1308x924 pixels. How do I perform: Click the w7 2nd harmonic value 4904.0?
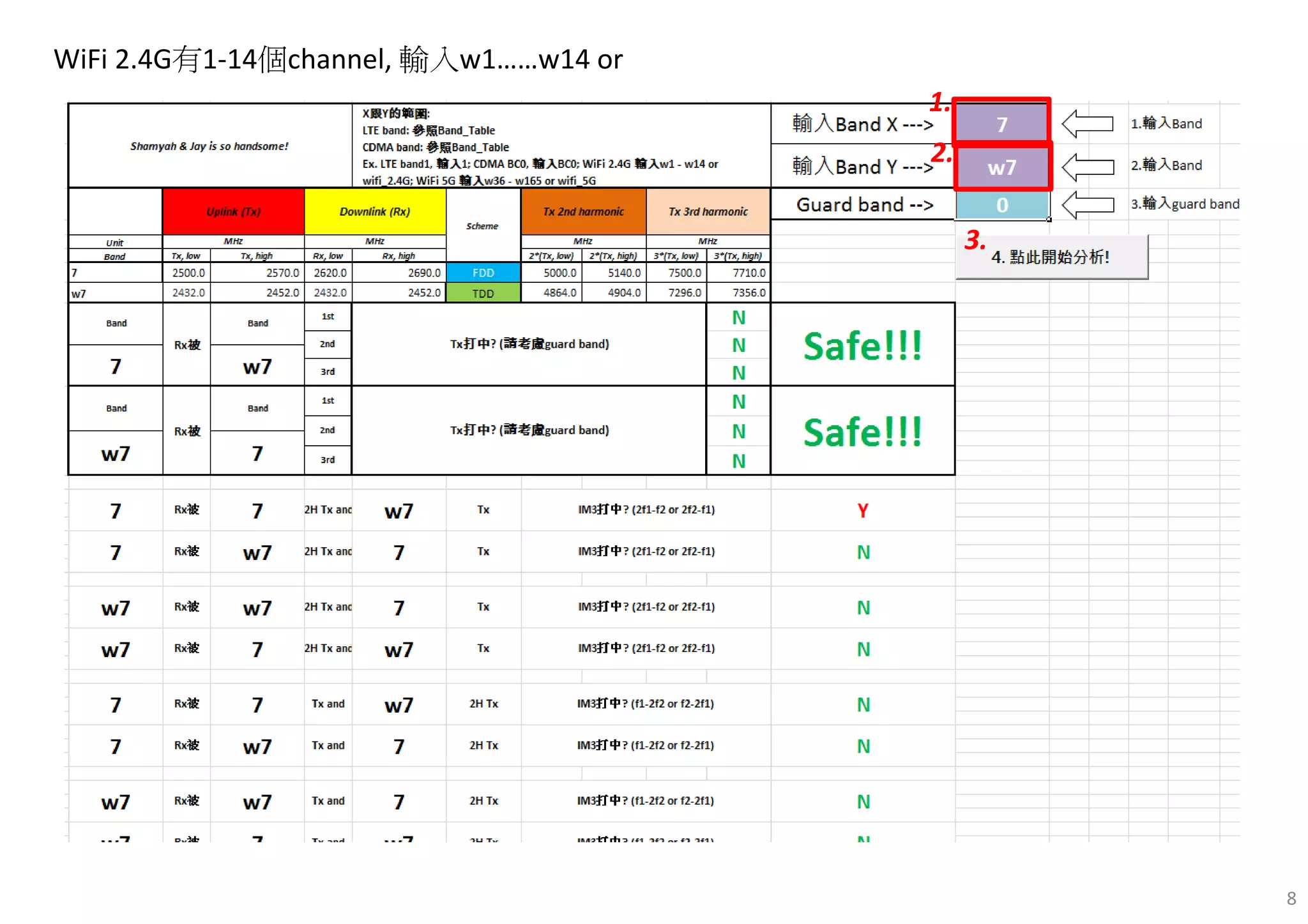coord(614,292)
